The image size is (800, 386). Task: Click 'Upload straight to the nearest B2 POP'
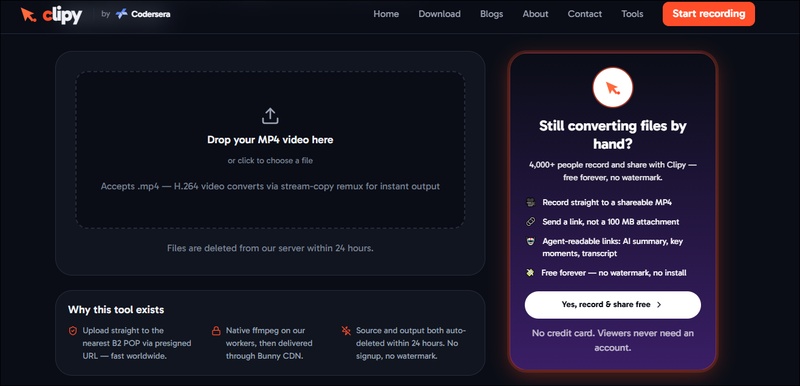click(x=137, y=344)
